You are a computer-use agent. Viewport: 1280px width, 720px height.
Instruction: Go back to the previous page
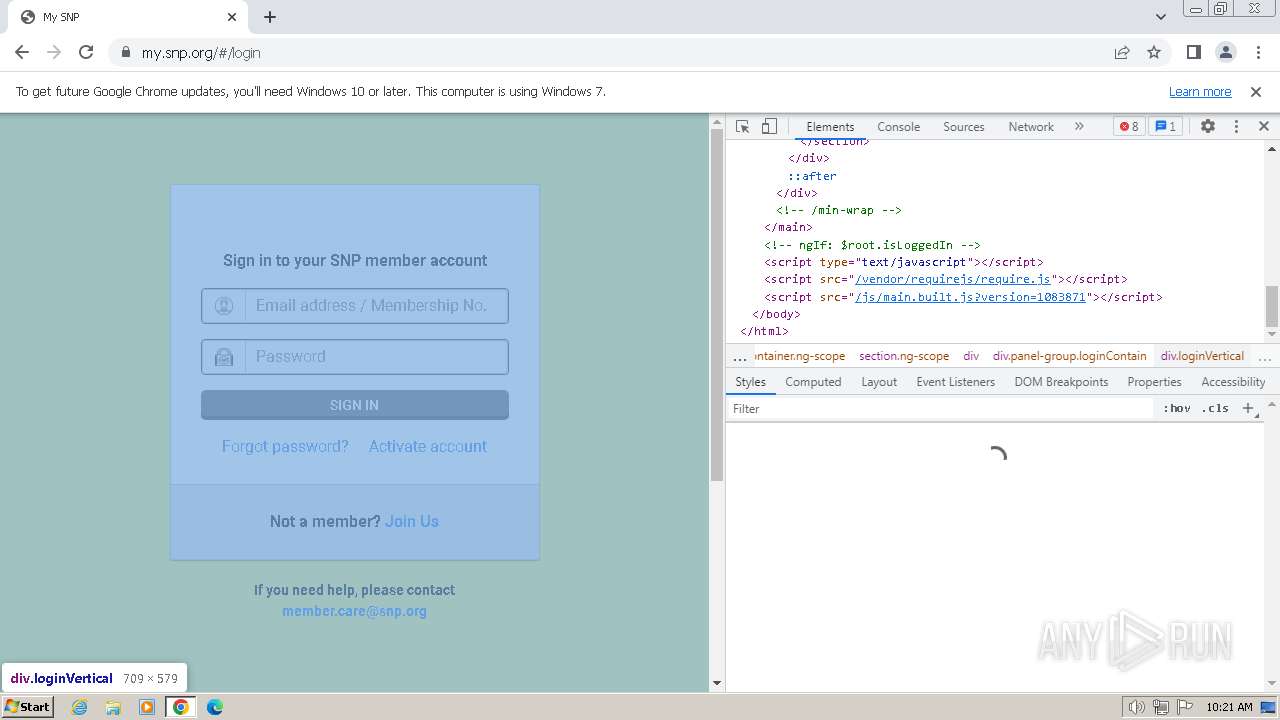(22, 53)
